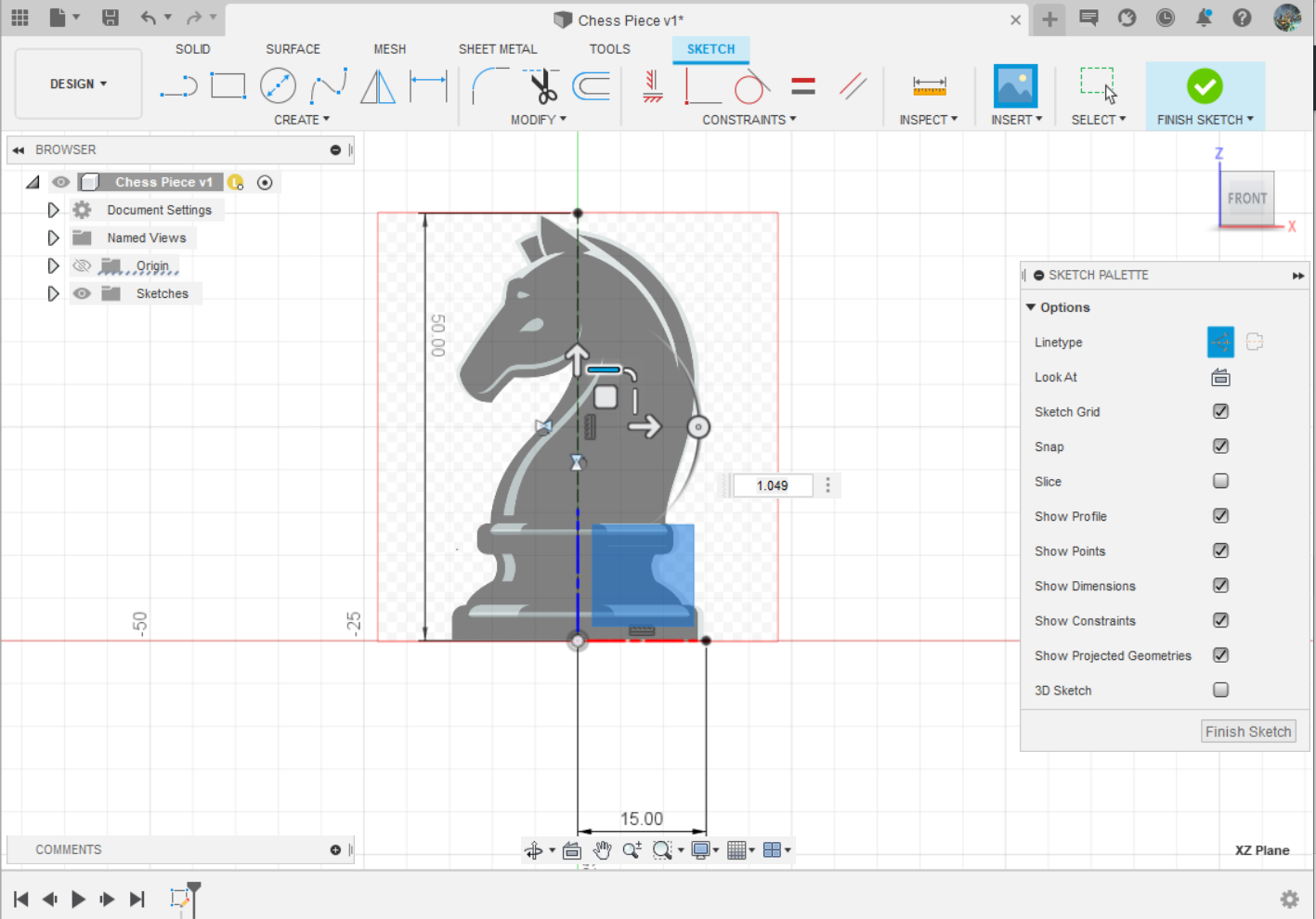Image resolution: width=1316 pixels, height=919 pixels.
Task: Open the CONSTRAINTS dropdown menu
Action: coord(749,120)
